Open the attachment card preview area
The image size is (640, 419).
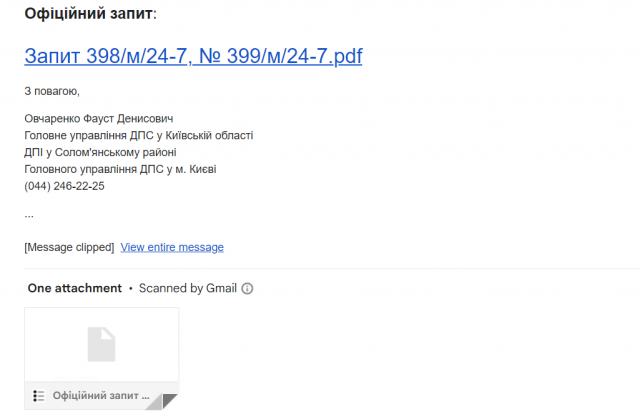[102, 345]
